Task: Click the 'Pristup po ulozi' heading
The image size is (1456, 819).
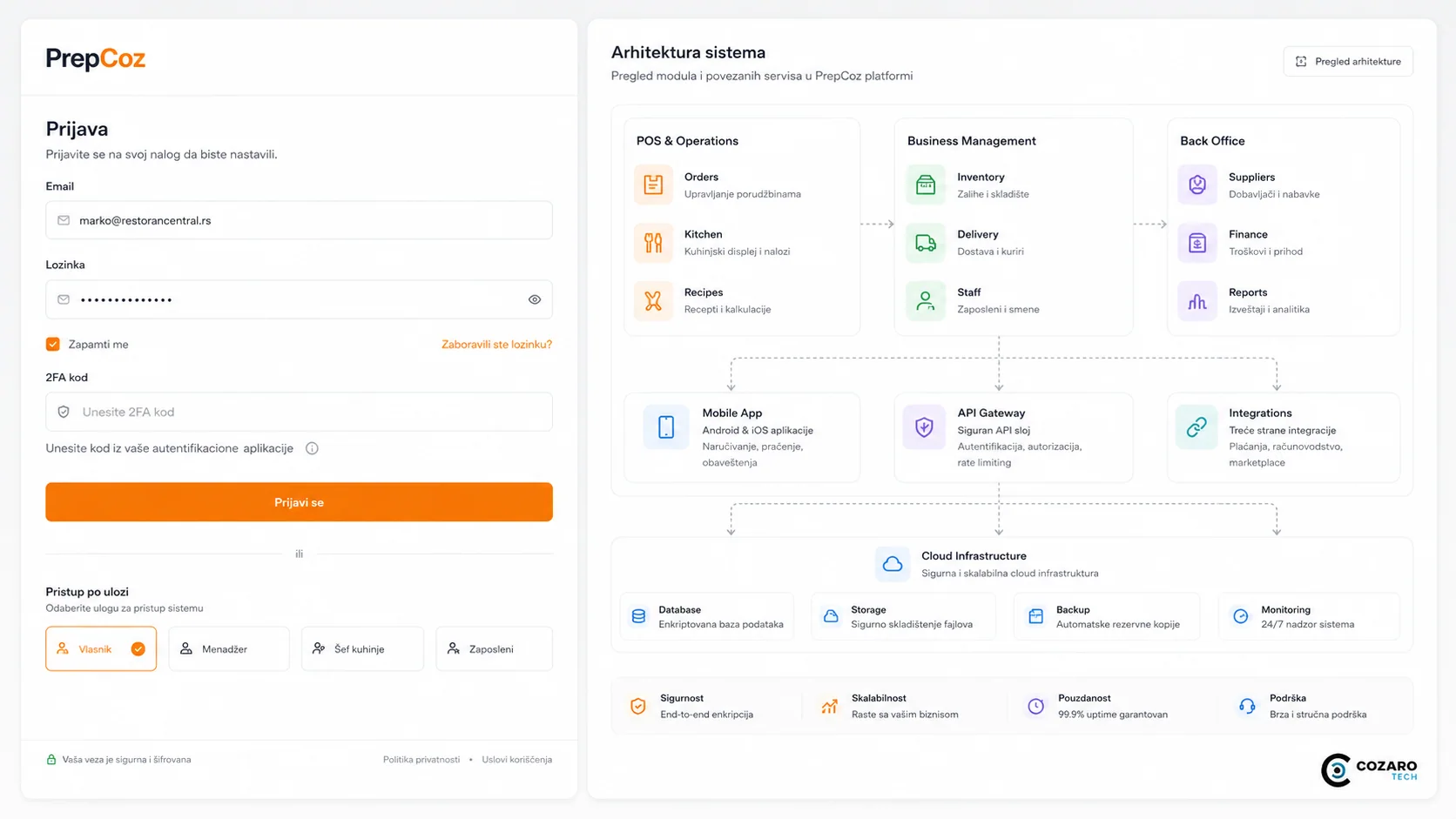Action: (x=87, y=591)
